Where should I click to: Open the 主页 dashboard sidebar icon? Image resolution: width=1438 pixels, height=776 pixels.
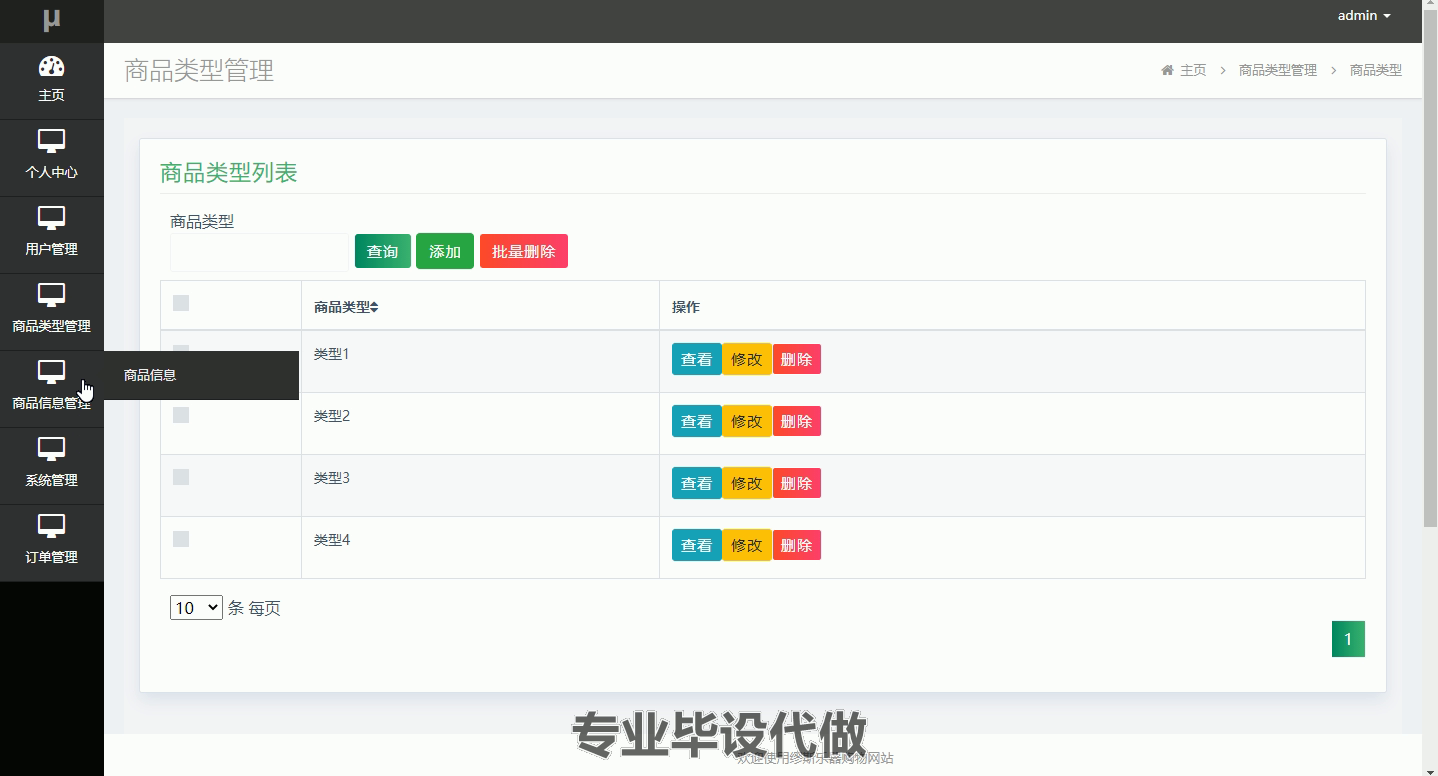[51, 67]
